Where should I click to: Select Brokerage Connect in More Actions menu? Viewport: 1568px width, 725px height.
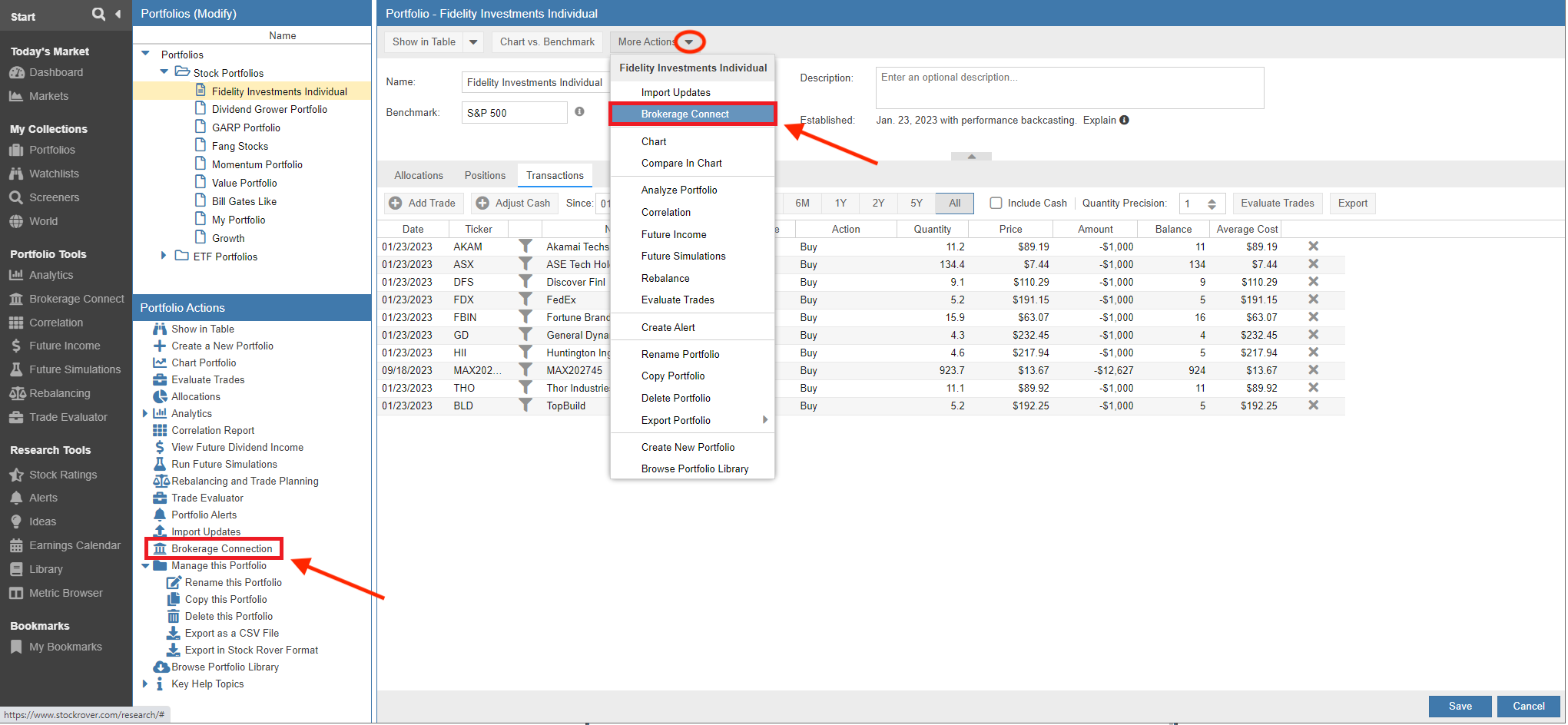tap(692, 114)
